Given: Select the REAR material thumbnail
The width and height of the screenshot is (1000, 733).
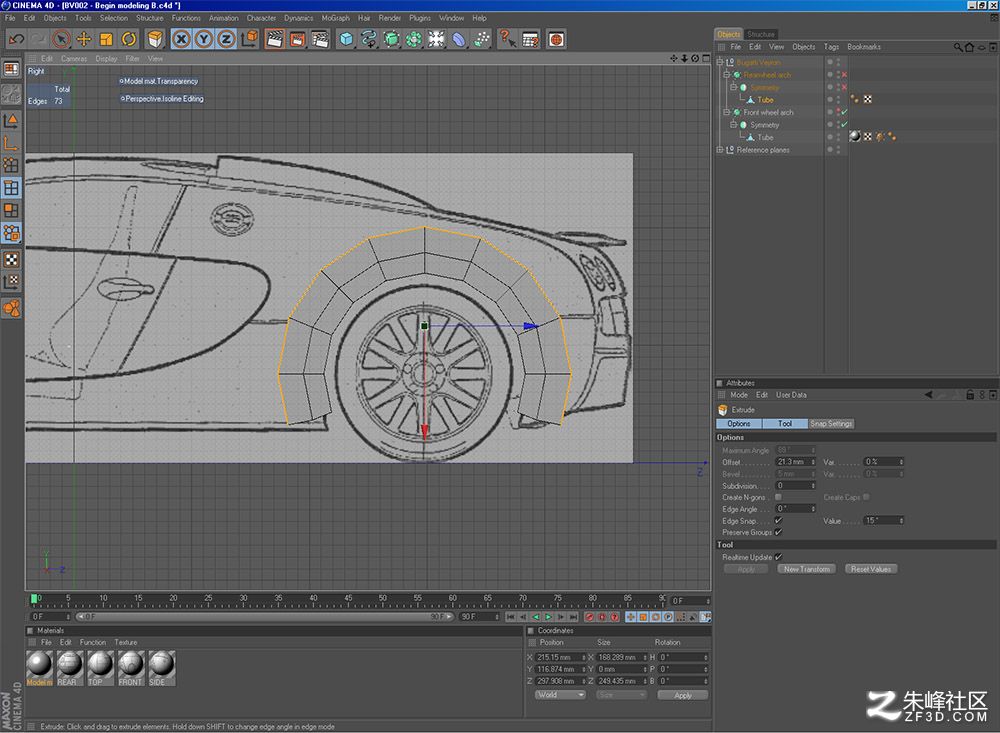Looking at the screenshot, I should click(x=70, y=668).
